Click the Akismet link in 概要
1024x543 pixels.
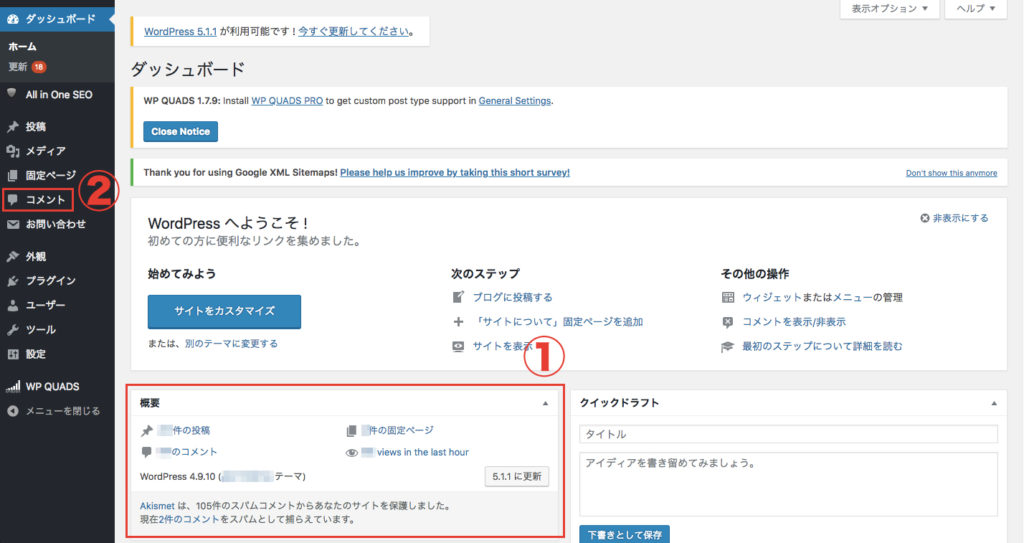[157, 506]
